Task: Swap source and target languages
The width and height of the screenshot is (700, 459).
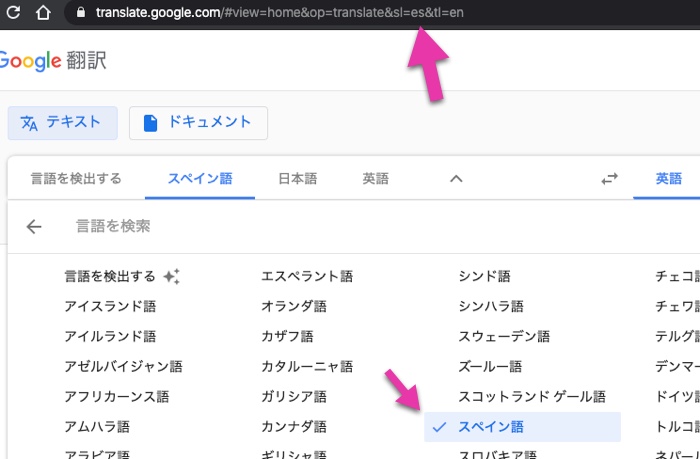Action: point(609,179)
